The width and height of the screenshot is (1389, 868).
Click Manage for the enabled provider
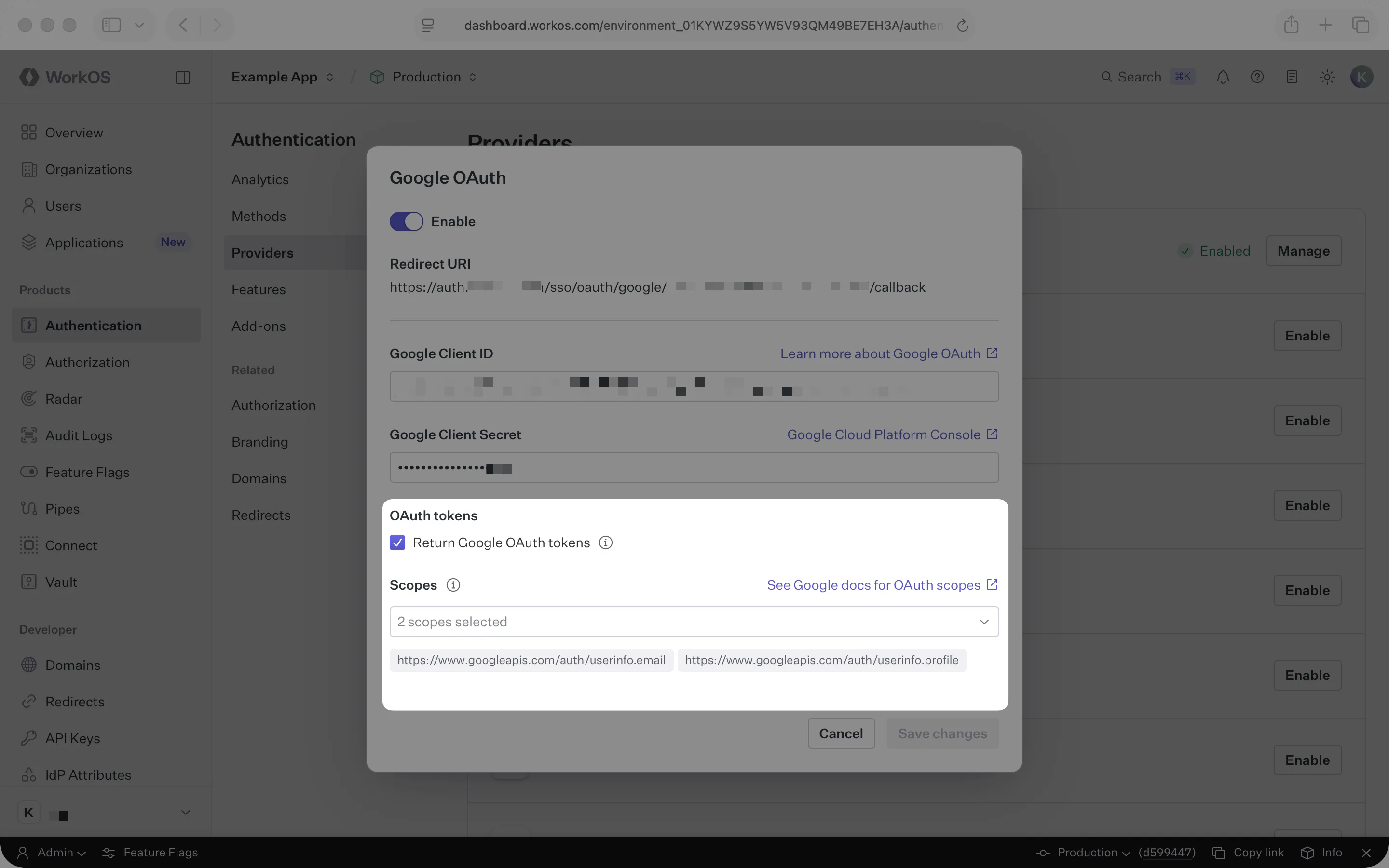tap(1304, 251)
